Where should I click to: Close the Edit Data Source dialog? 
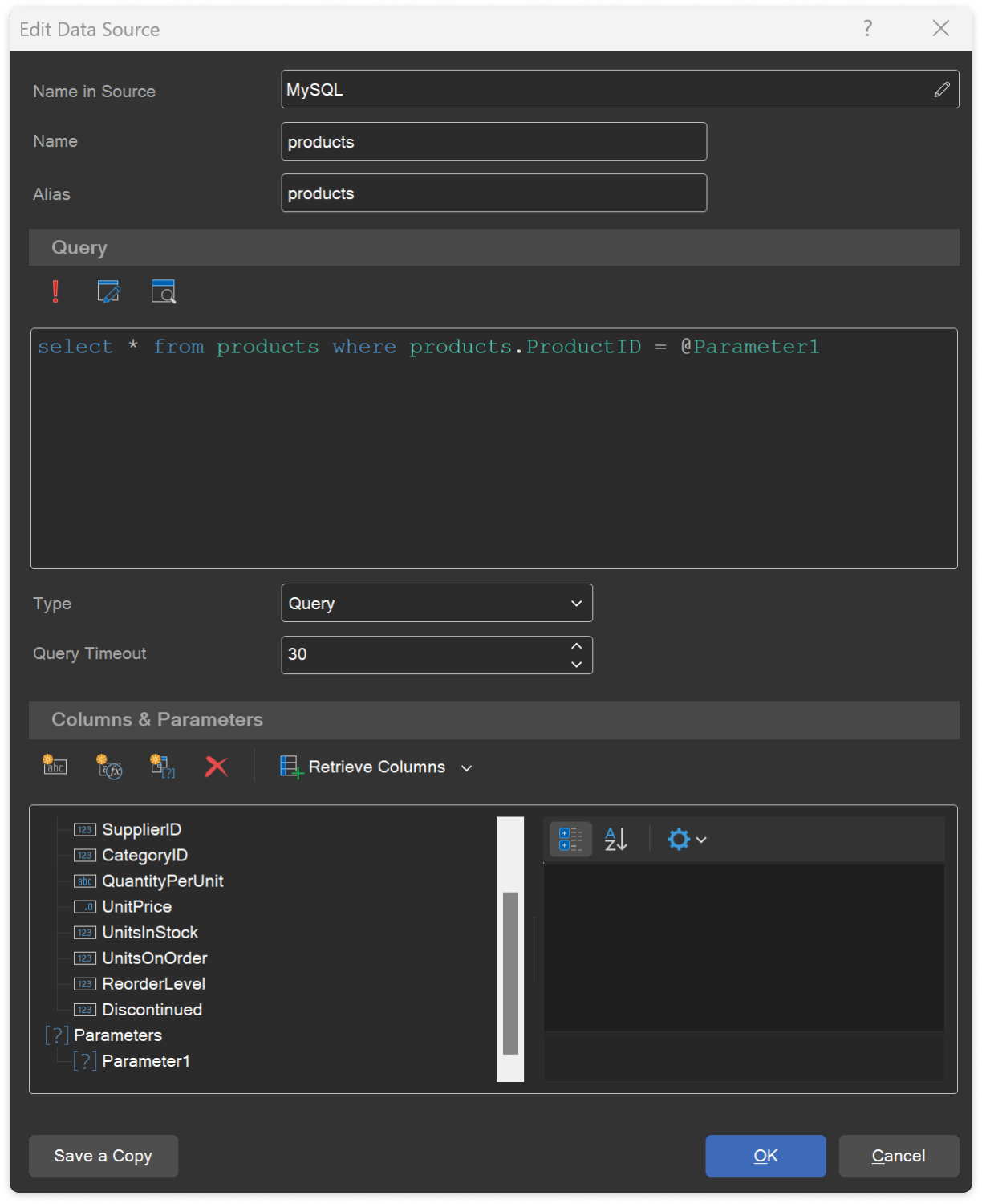tap(941, 28)
